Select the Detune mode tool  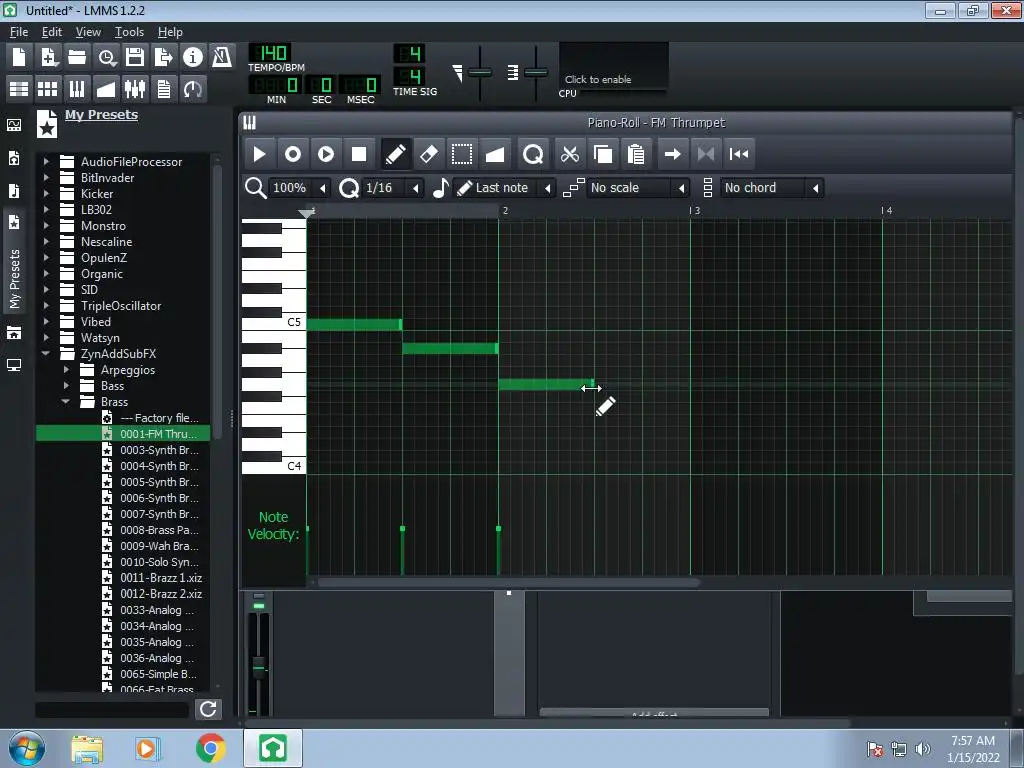point(495,154)
